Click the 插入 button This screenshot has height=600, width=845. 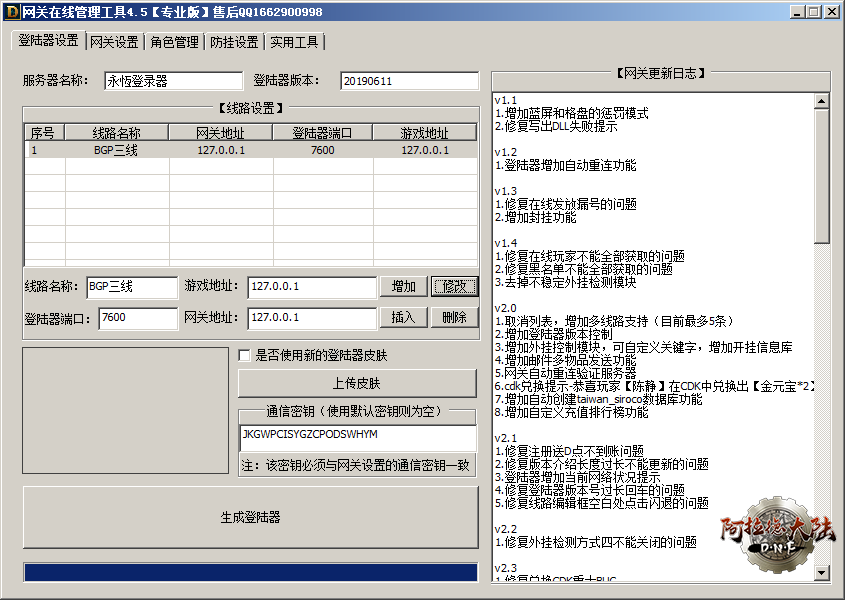click(404, 317)
